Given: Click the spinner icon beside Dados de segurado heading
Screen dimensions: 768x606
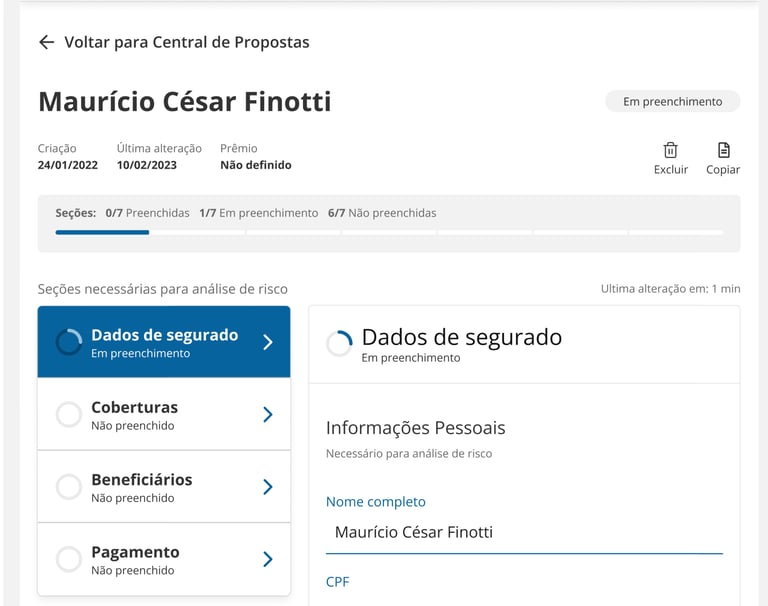Looking at the screenshot, I should point(340,343).
